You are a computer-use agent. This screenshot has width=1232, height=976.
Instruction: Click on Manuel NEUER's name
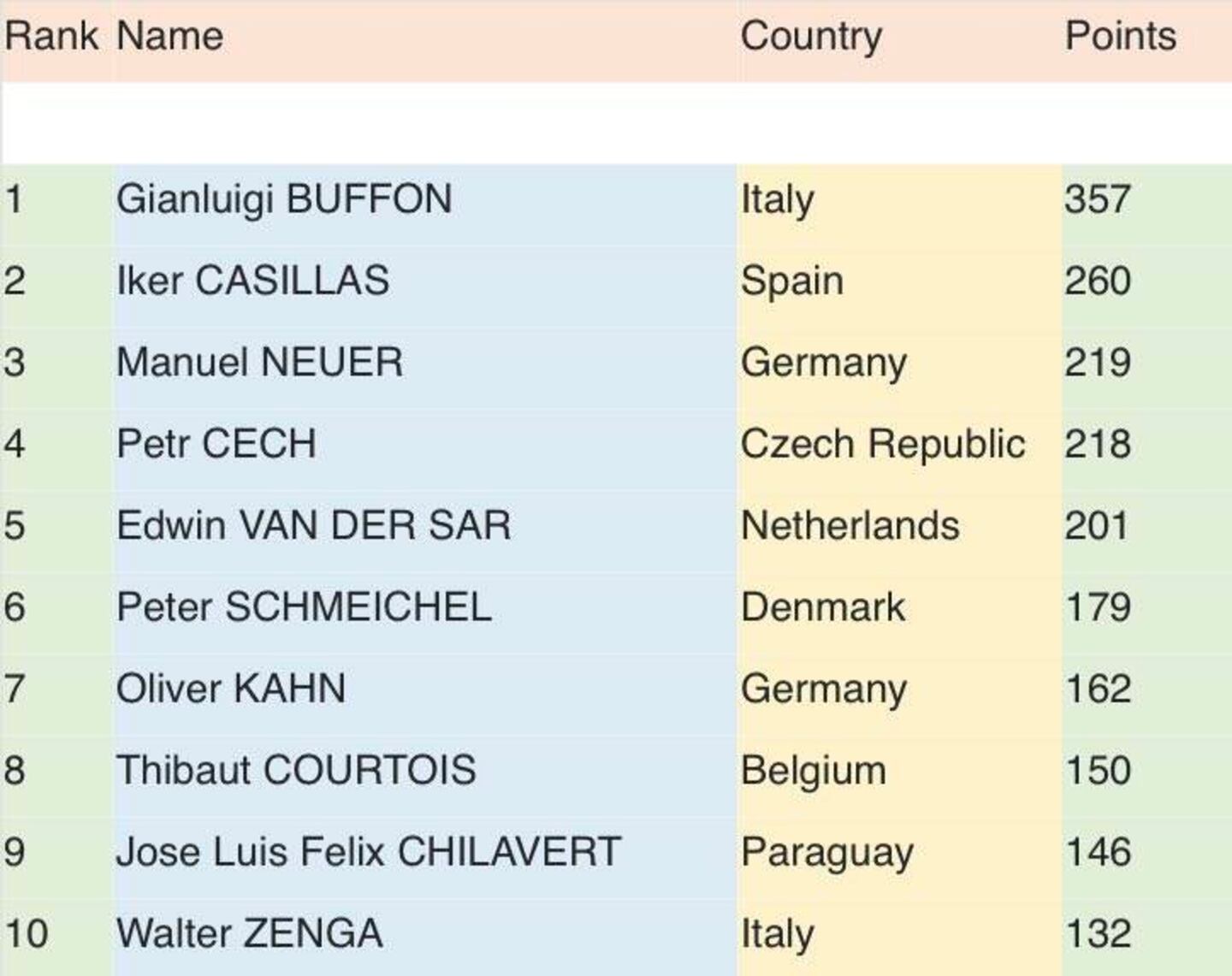click(259, 362)
